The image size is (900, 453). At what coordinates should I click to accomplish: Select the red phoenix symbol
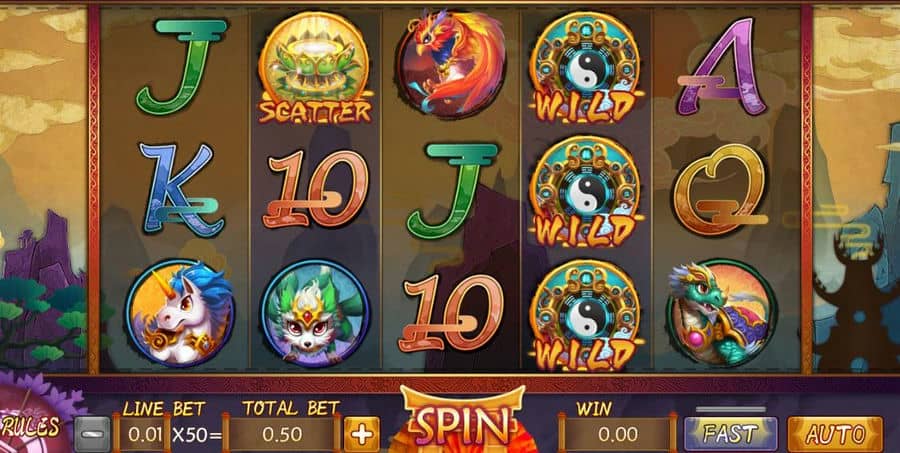click(451, 64)
